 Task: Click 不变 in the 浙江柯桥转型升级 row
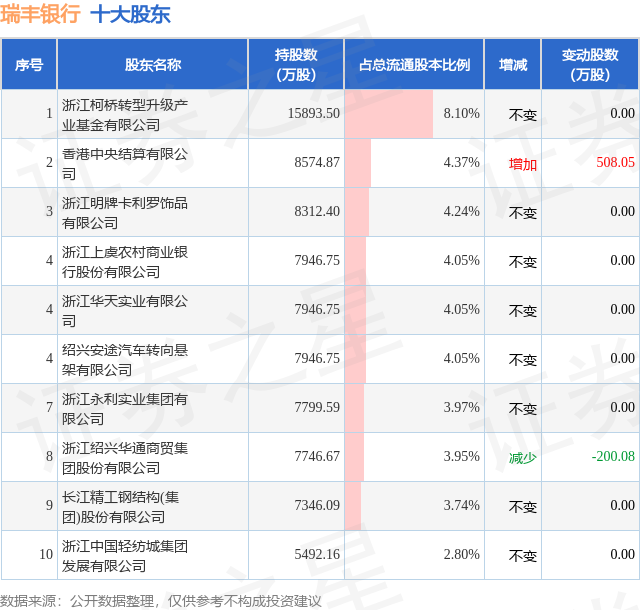[522, 115]
